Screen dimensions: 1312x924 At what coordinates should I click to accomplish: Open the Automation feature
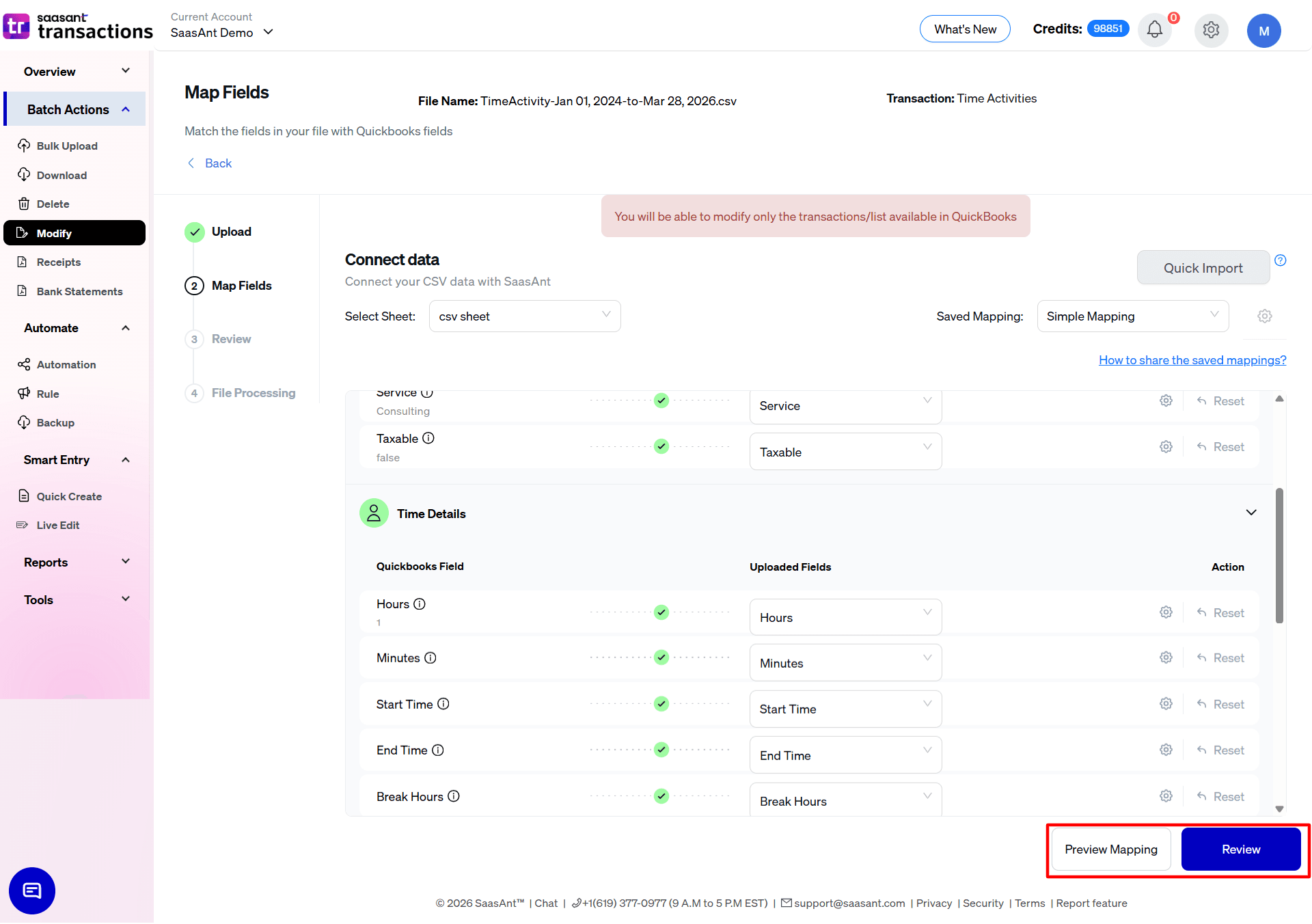pos(66,364)
